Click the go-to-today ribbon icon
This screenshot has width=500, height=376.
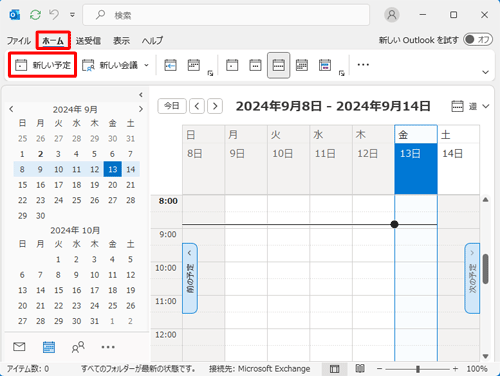(x=170, y=65)
